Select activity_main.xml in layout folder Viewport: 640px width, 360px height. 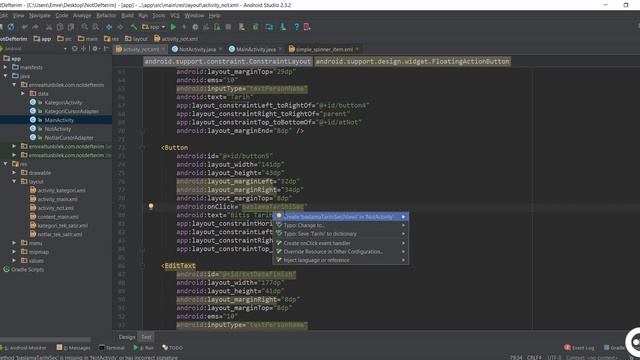[x=58, y=199]
